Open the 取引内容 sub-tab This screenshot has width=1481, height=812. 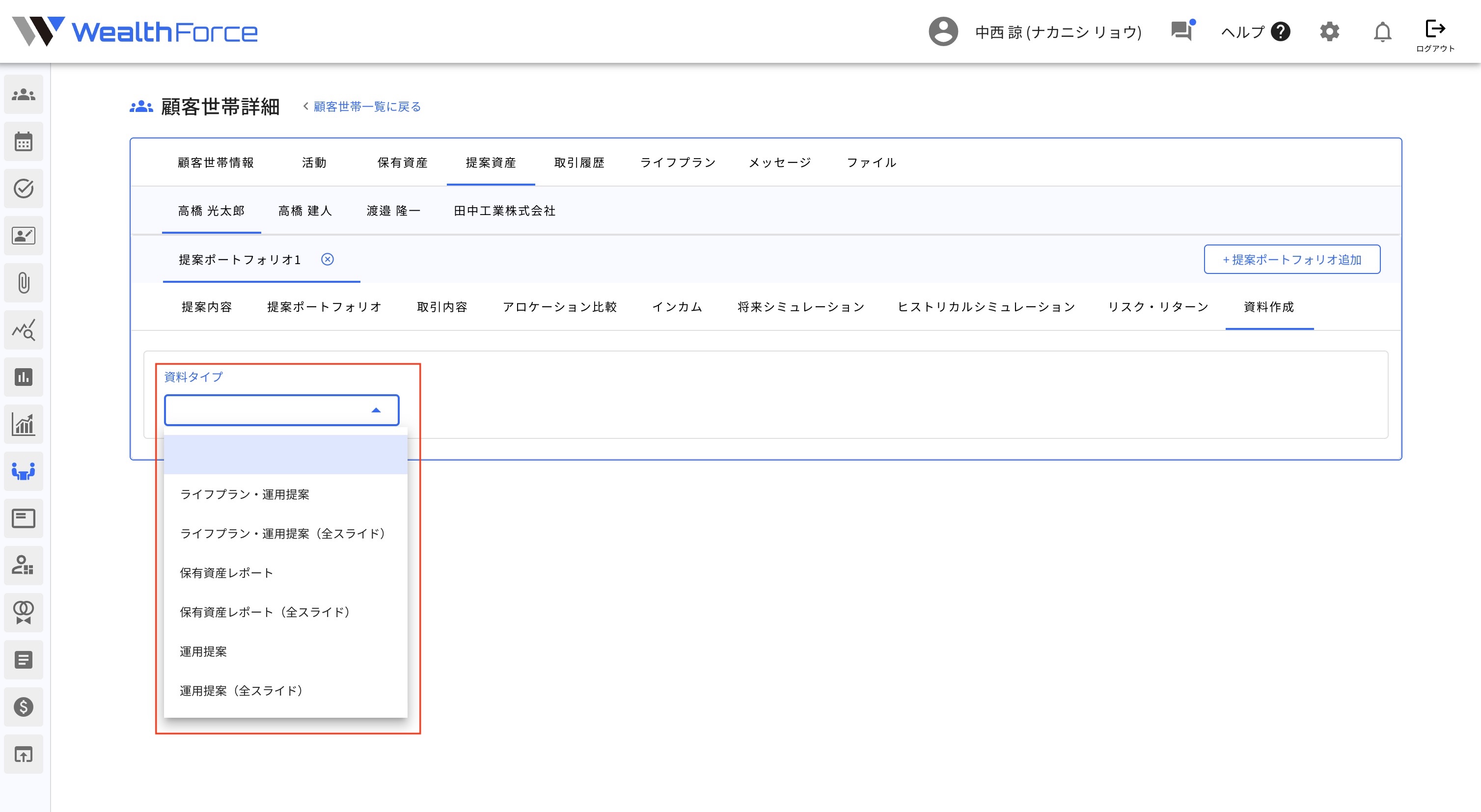coord(442,307)
